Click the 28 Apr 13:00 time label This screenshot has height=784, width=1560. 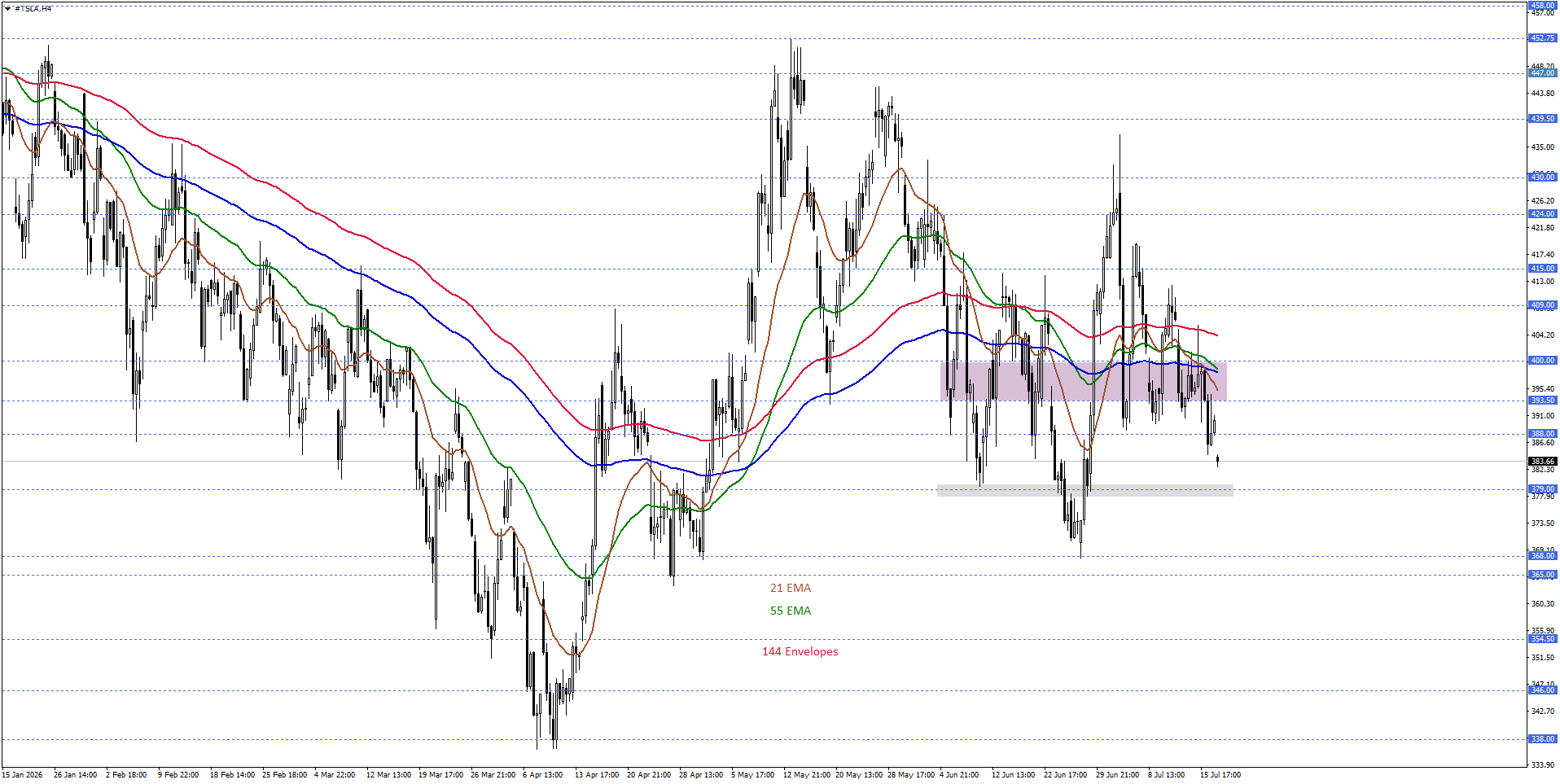coord(701,775)
